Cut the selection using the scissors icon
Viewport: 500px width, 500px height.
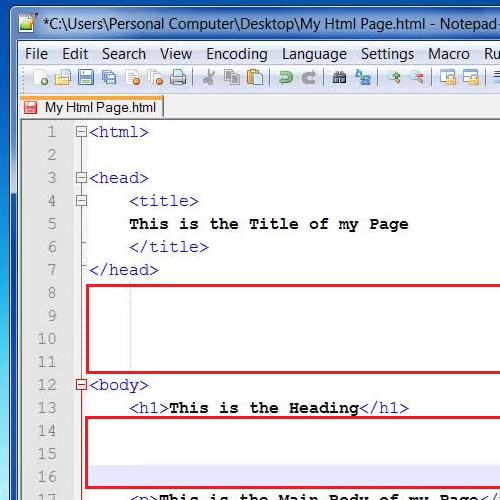pyautogui.click(x=209, y=77)
